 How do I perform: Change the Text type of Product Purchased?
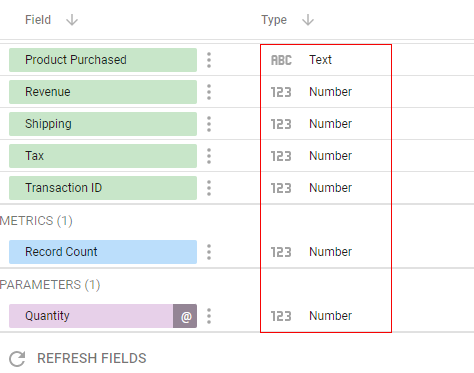[x=320, y=60]
